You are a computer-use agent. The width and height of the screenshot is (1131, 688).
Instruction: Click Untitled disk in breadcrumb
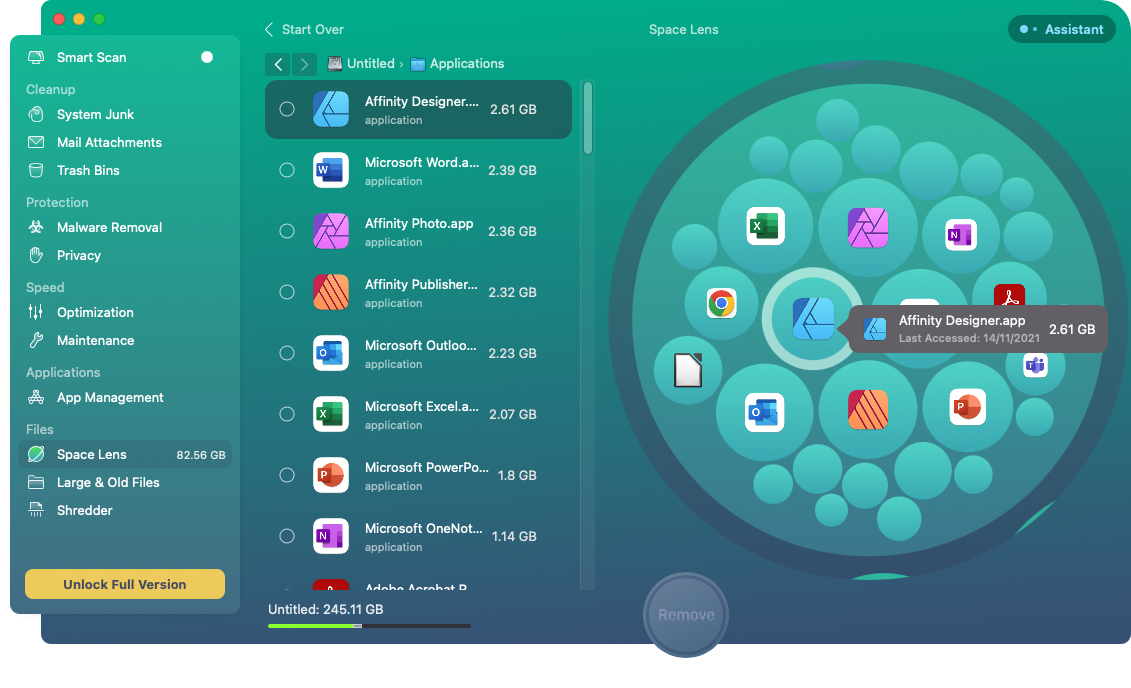362,63
